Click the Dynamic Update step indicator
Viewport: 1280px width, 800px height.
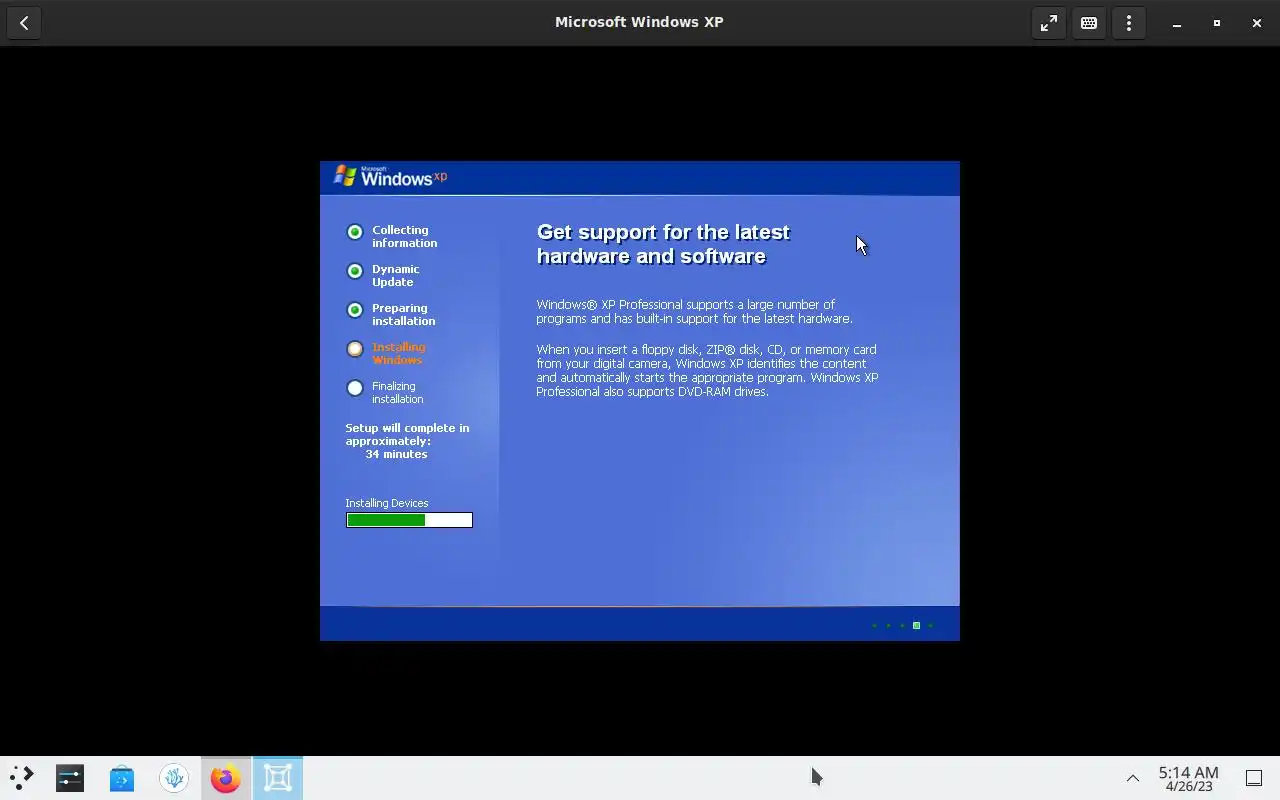pos(355,271)
